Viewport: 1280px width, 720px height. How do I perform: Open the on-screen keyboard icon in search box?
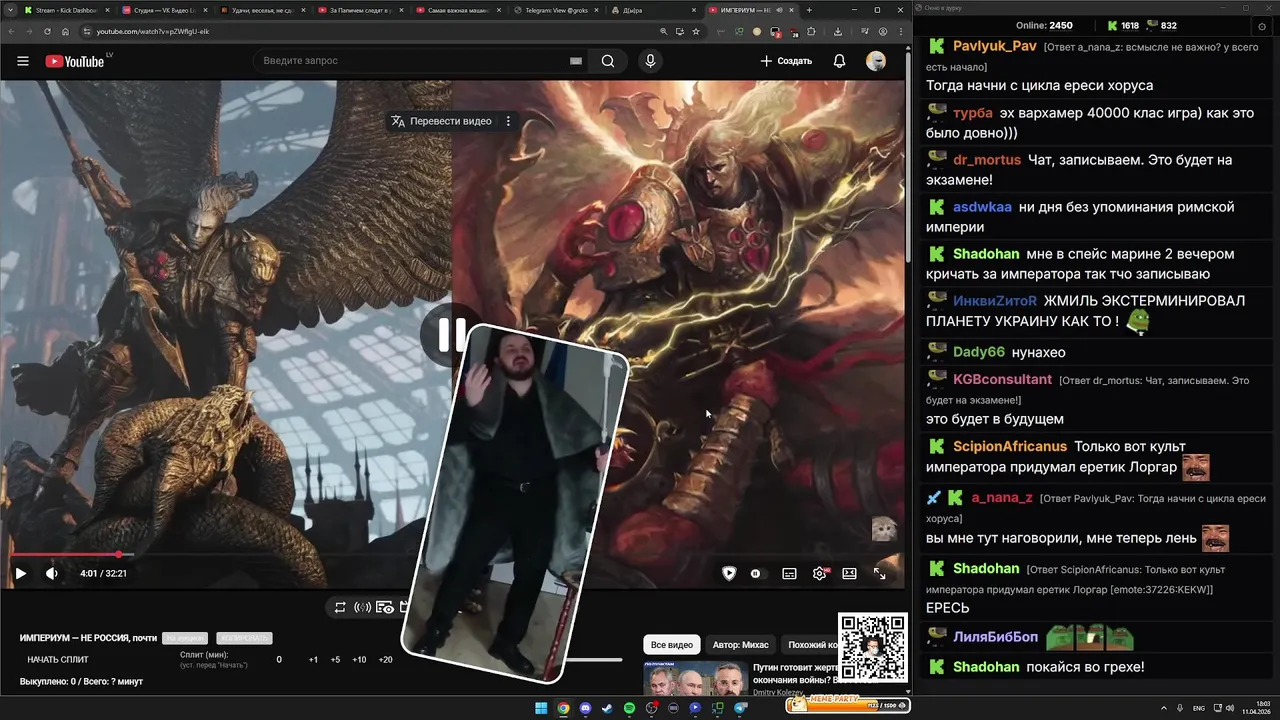click(576, 61)
